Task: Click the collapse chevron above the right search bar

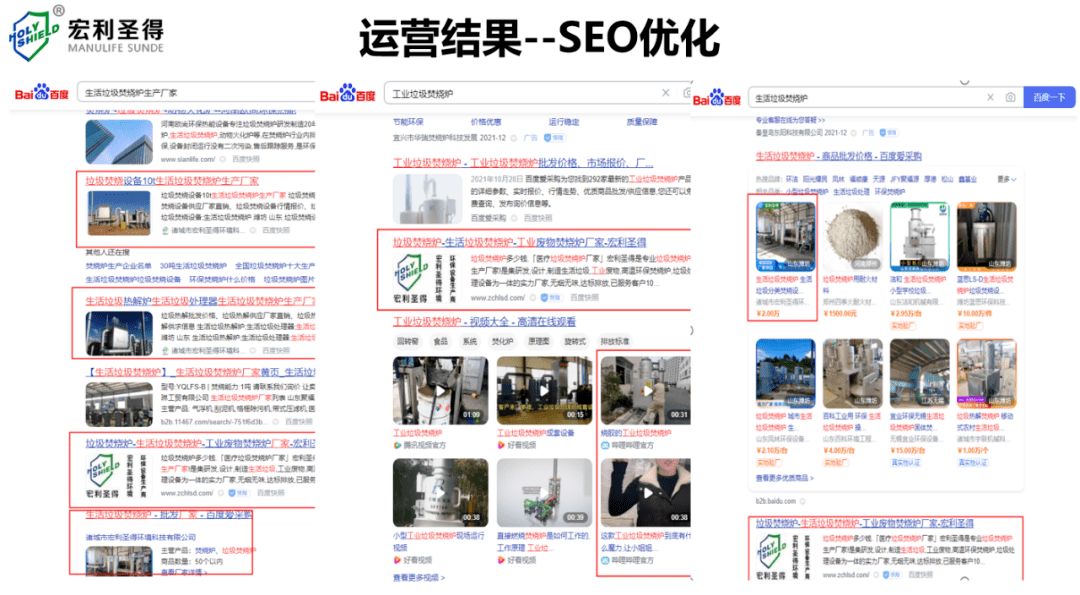Action: point(964,80)
